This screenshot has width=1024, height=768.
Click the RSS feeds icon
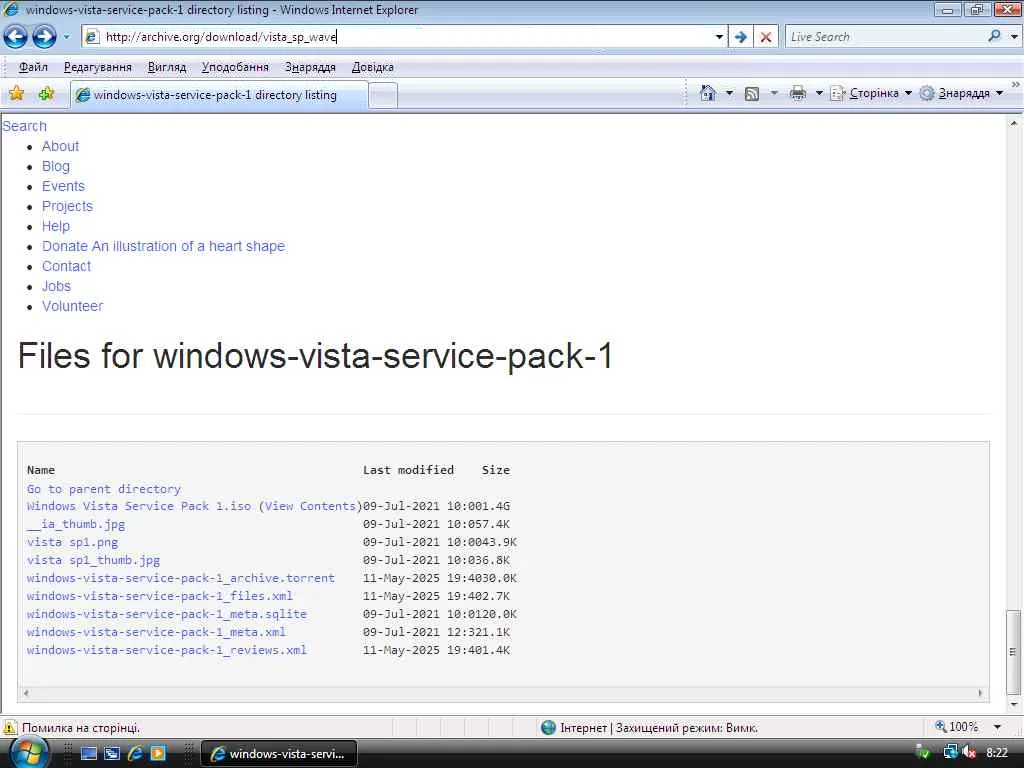(752, 94)
